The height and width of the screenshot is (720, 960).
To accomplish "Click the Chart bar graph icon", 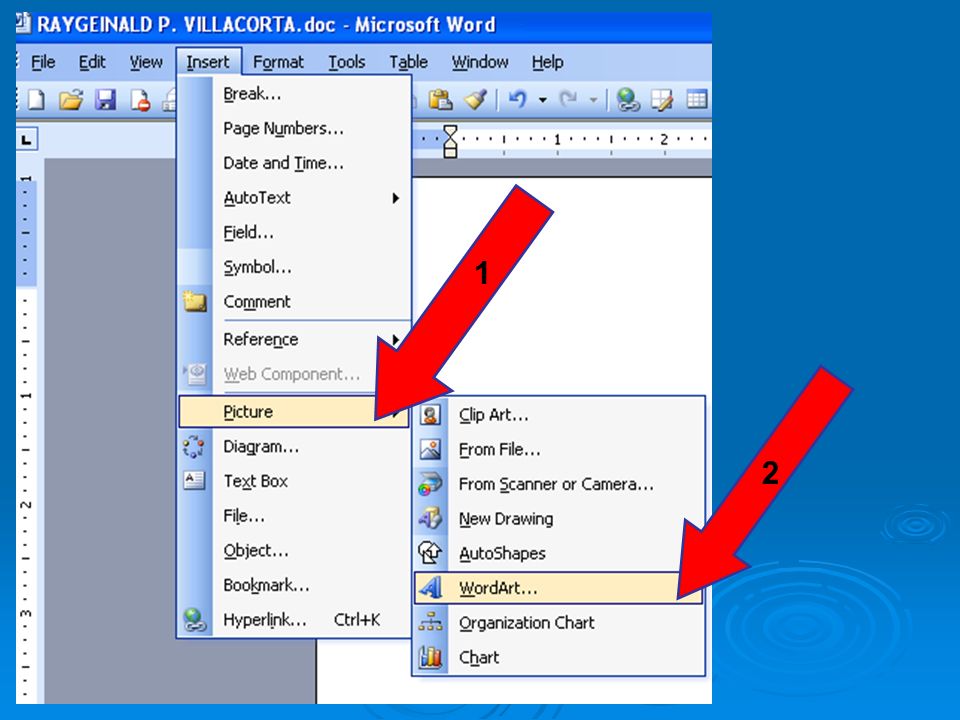I will (430, 657).
